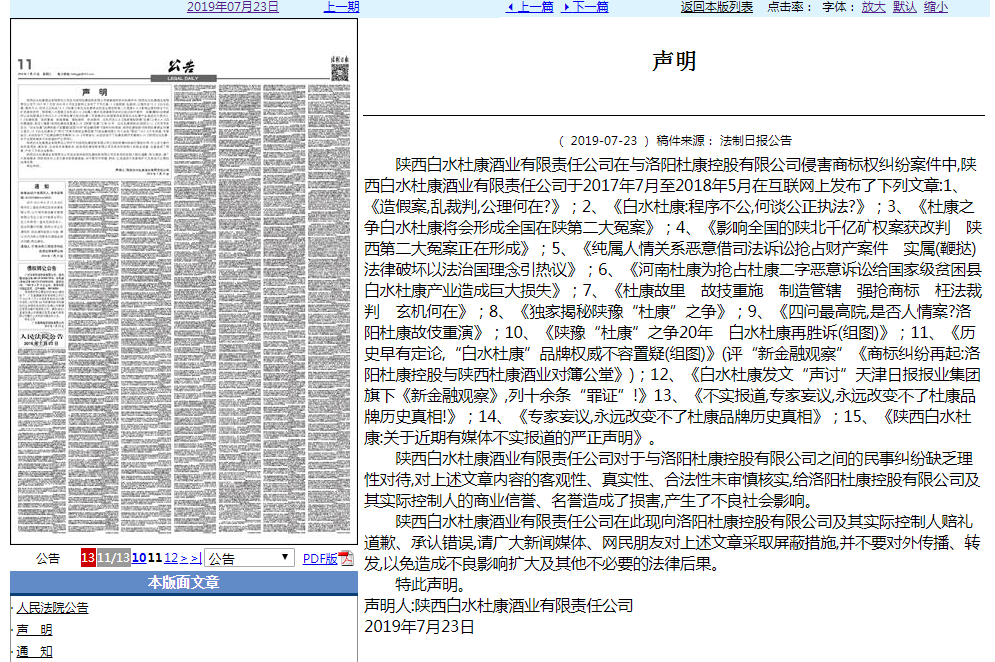Go to page 10 in pagination

pyautogui.click(x=139, y=558)
